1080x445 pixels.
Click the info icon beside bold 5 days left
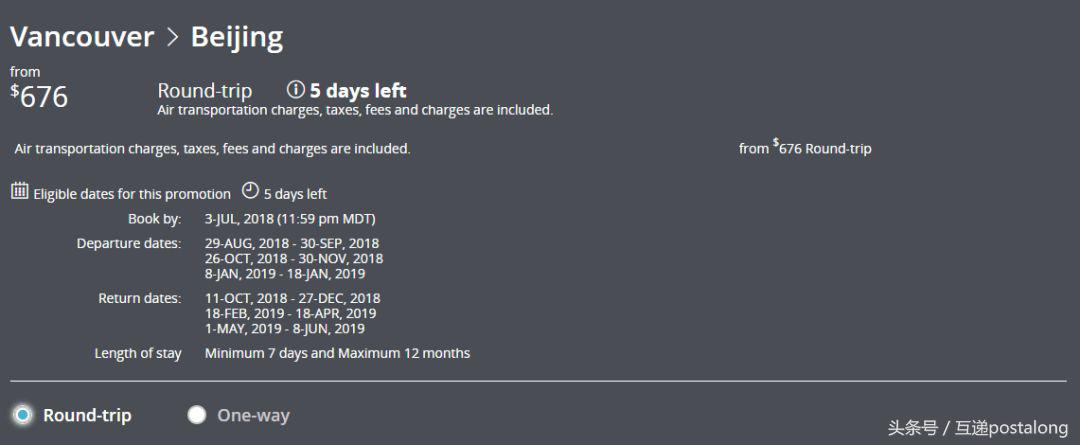tap(295, 90)
